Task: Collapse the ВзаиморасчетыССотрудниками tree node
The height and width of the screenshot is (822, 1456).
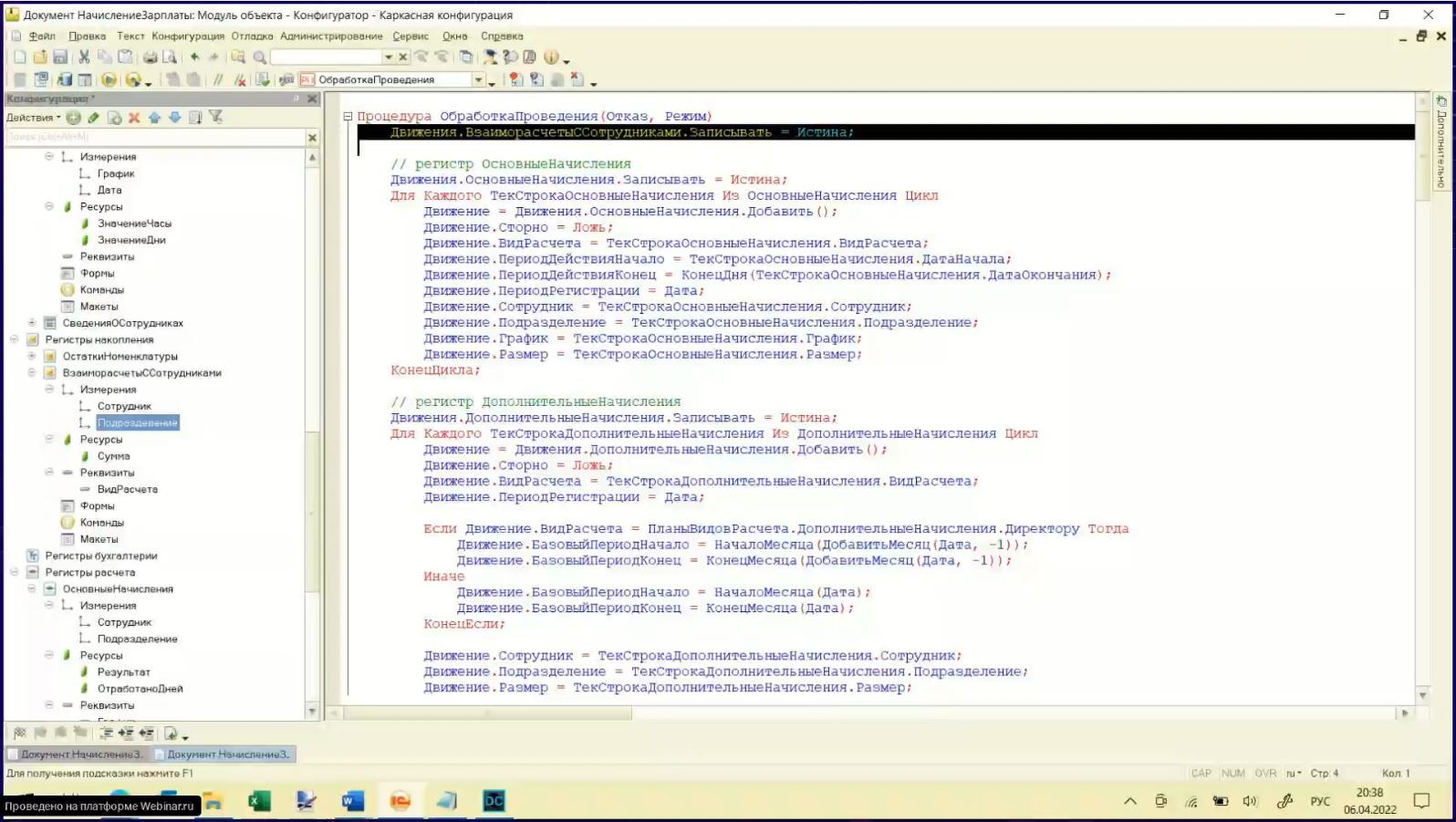Action: point(32,373)
